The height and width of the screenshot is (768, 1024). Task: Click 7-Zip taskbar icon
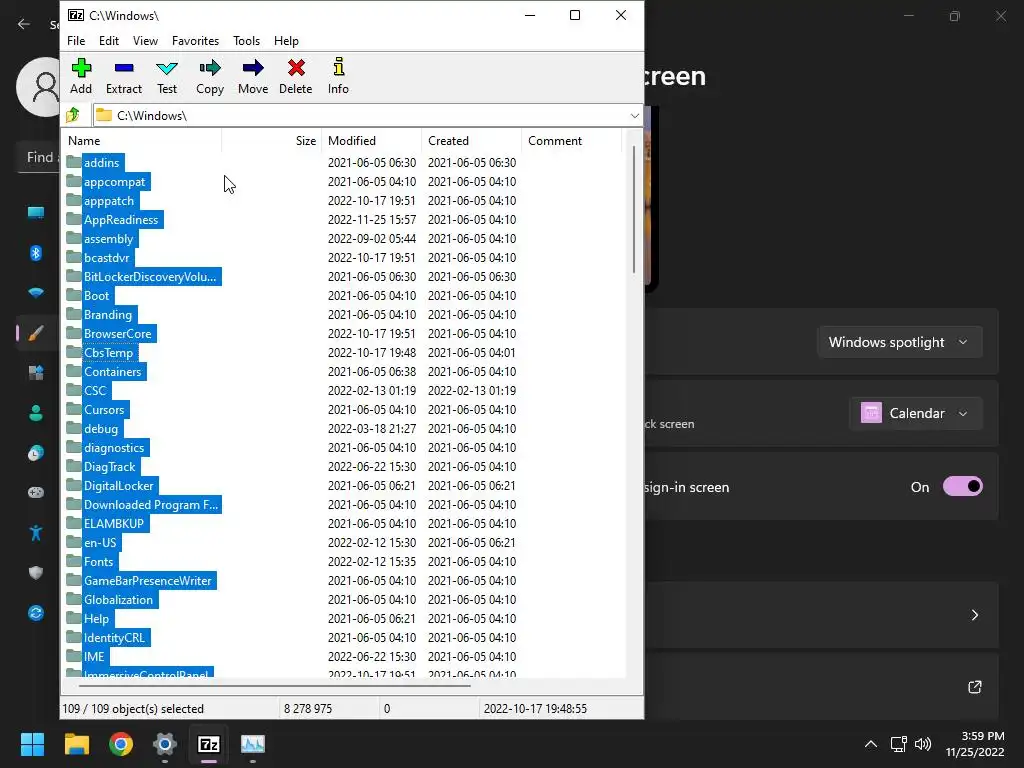208,744
